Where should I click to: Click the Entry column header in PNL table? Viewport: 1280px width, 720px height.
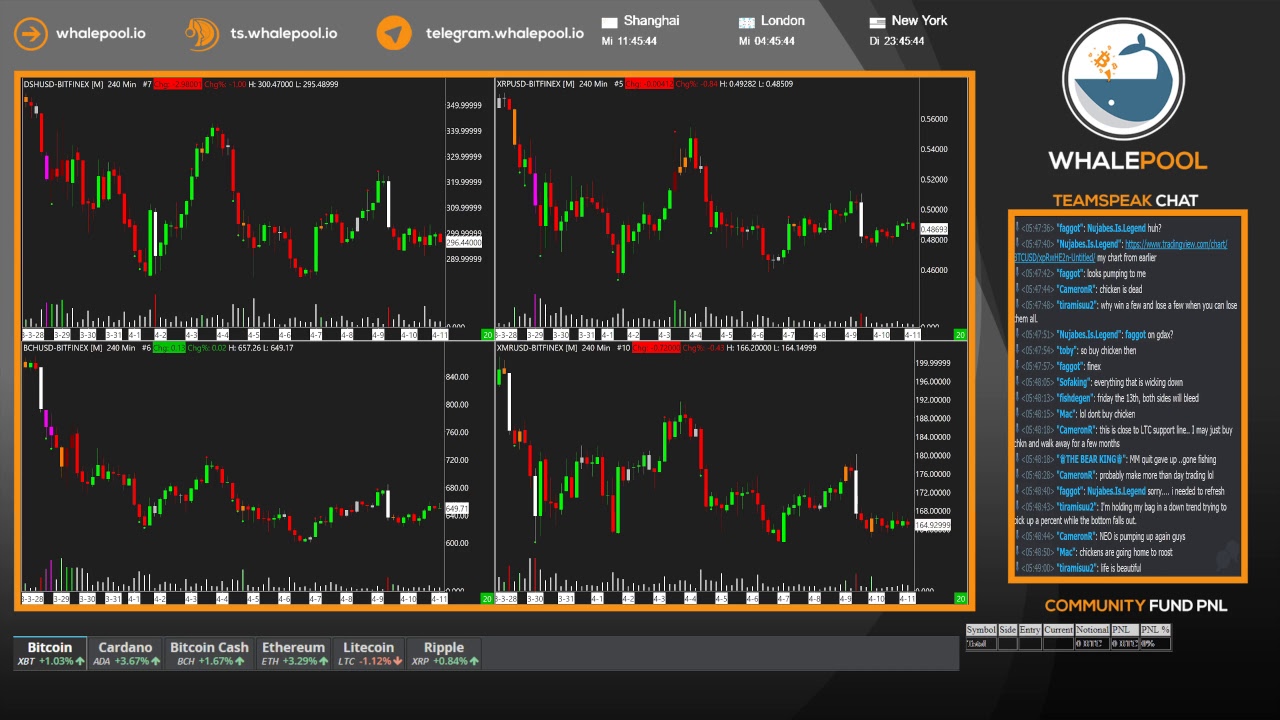1030,630
